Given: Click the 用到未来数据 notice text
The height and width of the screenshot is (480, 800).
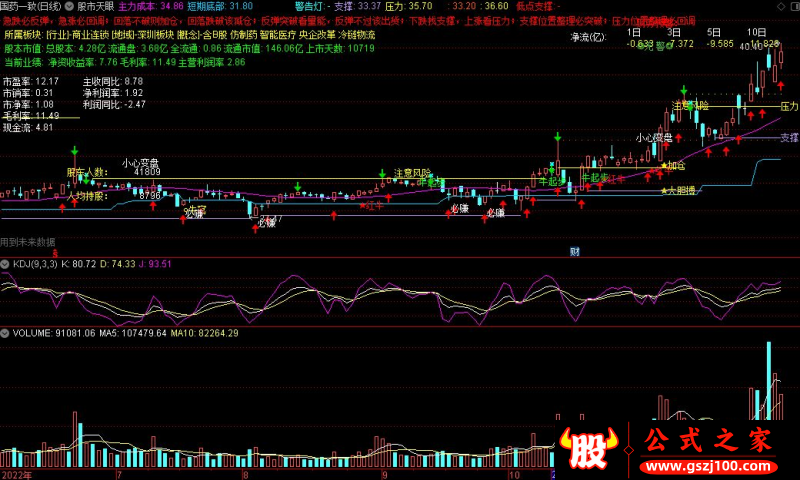Looking at the screenshot, I should (x=28, y=242).
